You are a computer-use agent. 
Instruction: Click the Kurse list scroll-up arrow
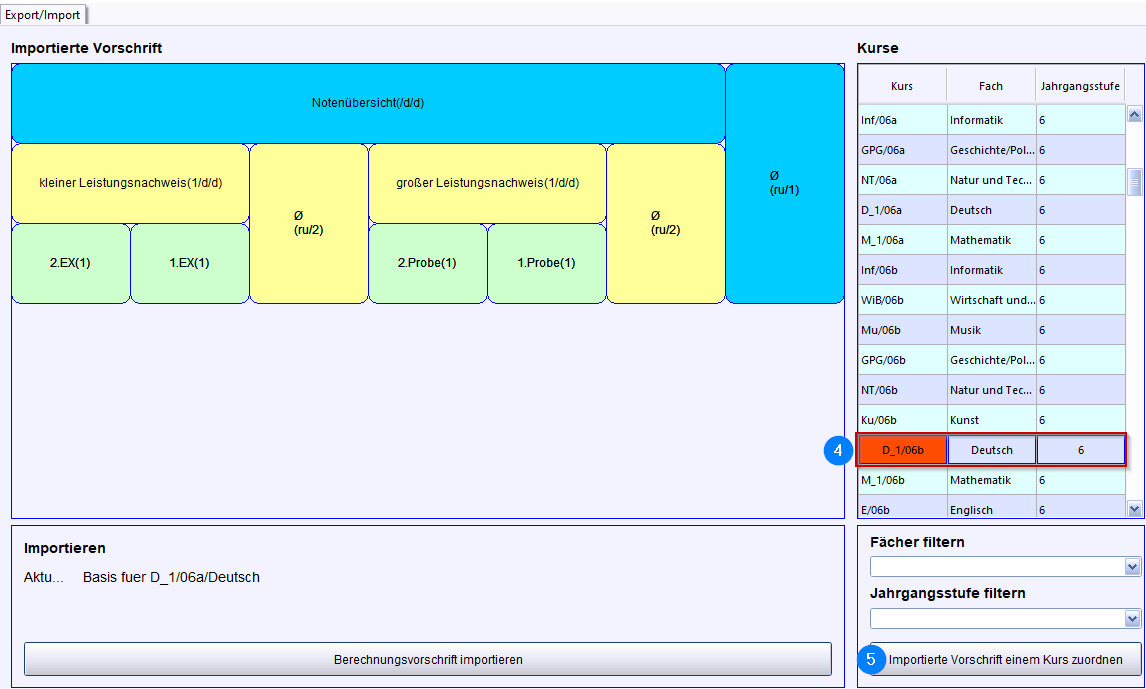coord(1134,114)
